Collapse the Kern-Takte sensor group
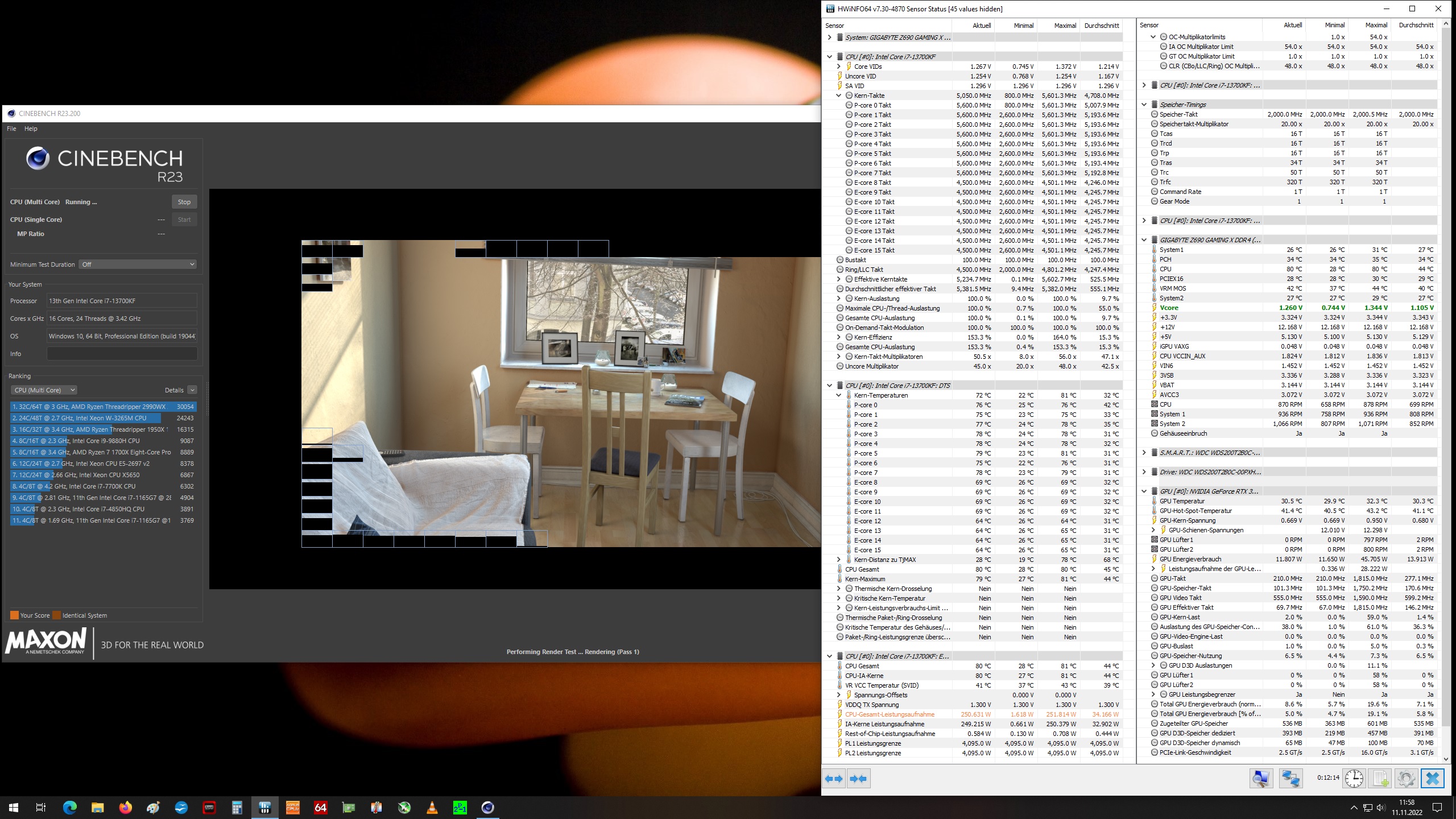This screenshot has height=819, width=1456. pyautogui.click(x=838, y=96)
